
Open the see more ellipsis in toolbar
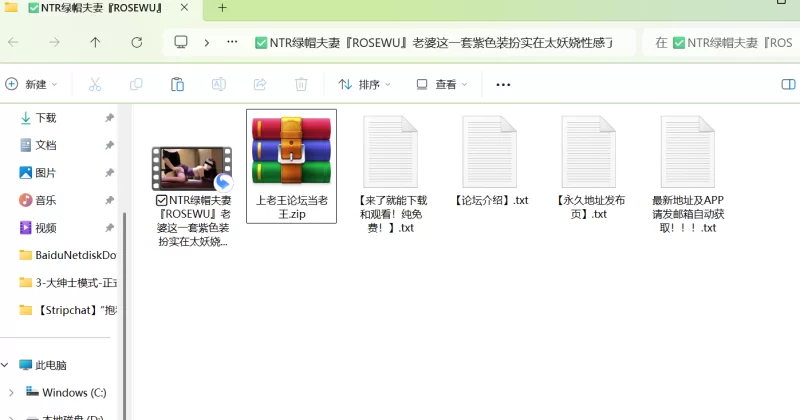[503, 84]
